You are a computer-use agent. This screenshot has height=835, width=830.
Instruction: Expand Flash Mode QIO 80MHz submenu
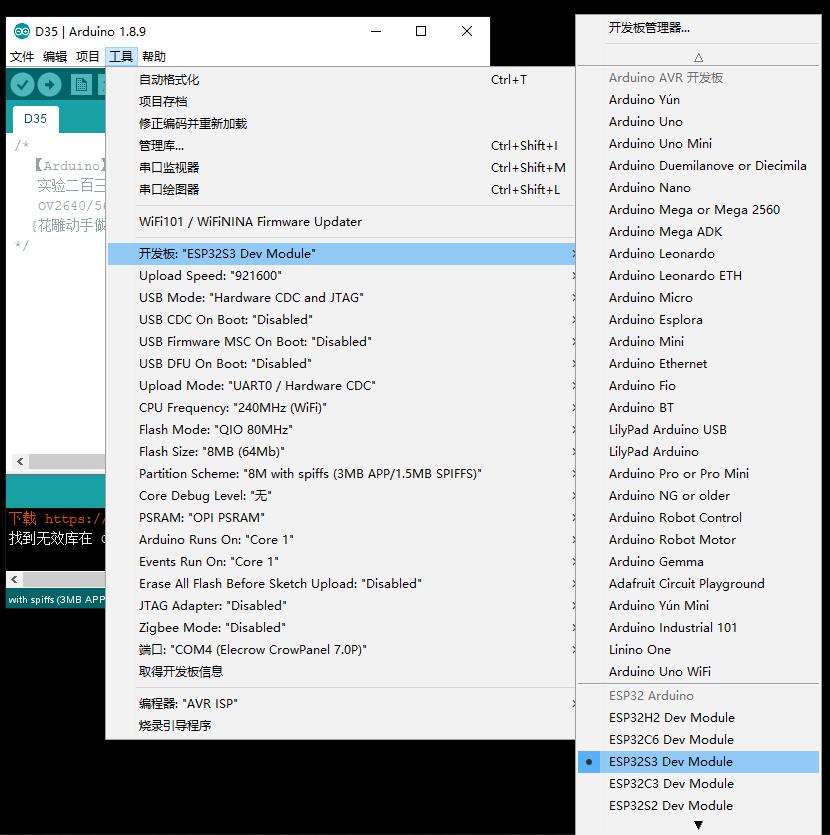point(341,430)
